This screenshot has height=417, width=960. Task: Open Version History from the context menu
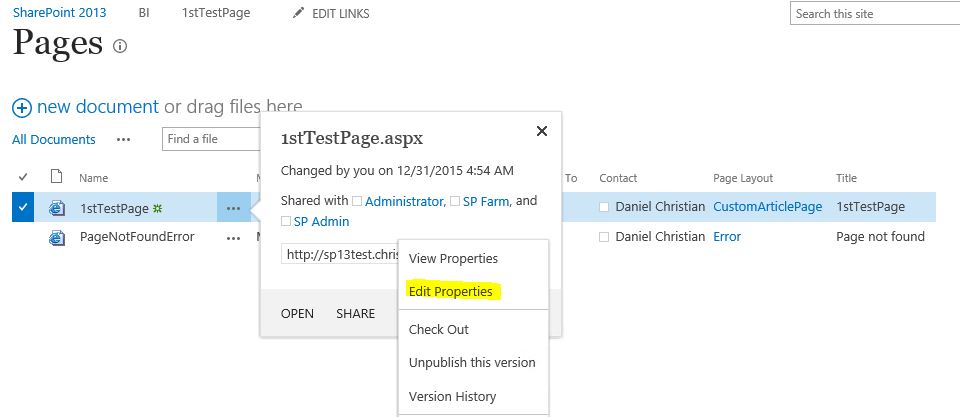[452, 396]
